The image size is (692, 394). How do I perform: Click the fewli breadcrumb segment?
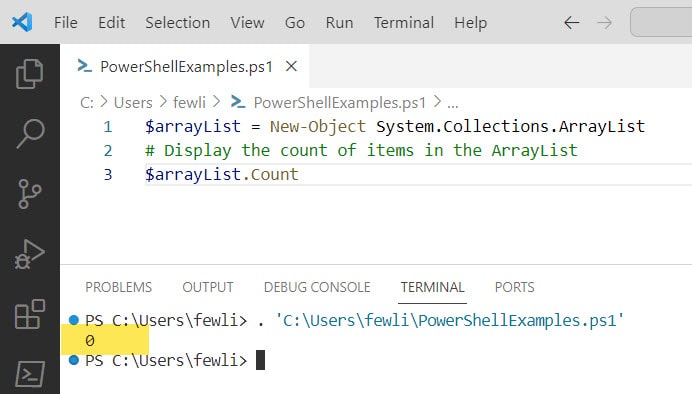click(x=189, y=103)
